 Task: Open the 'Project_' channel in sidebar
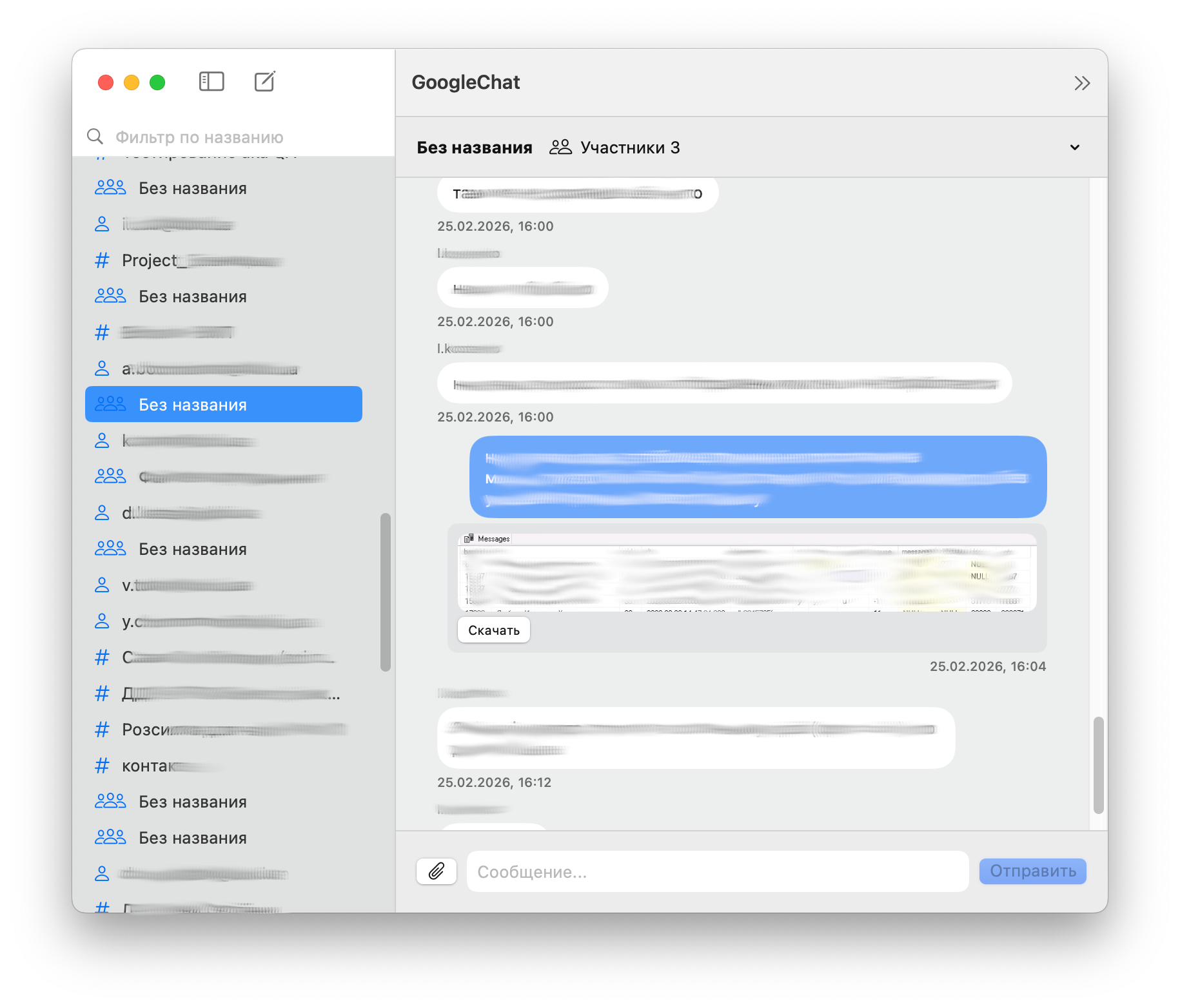click(x=224, y=260)
